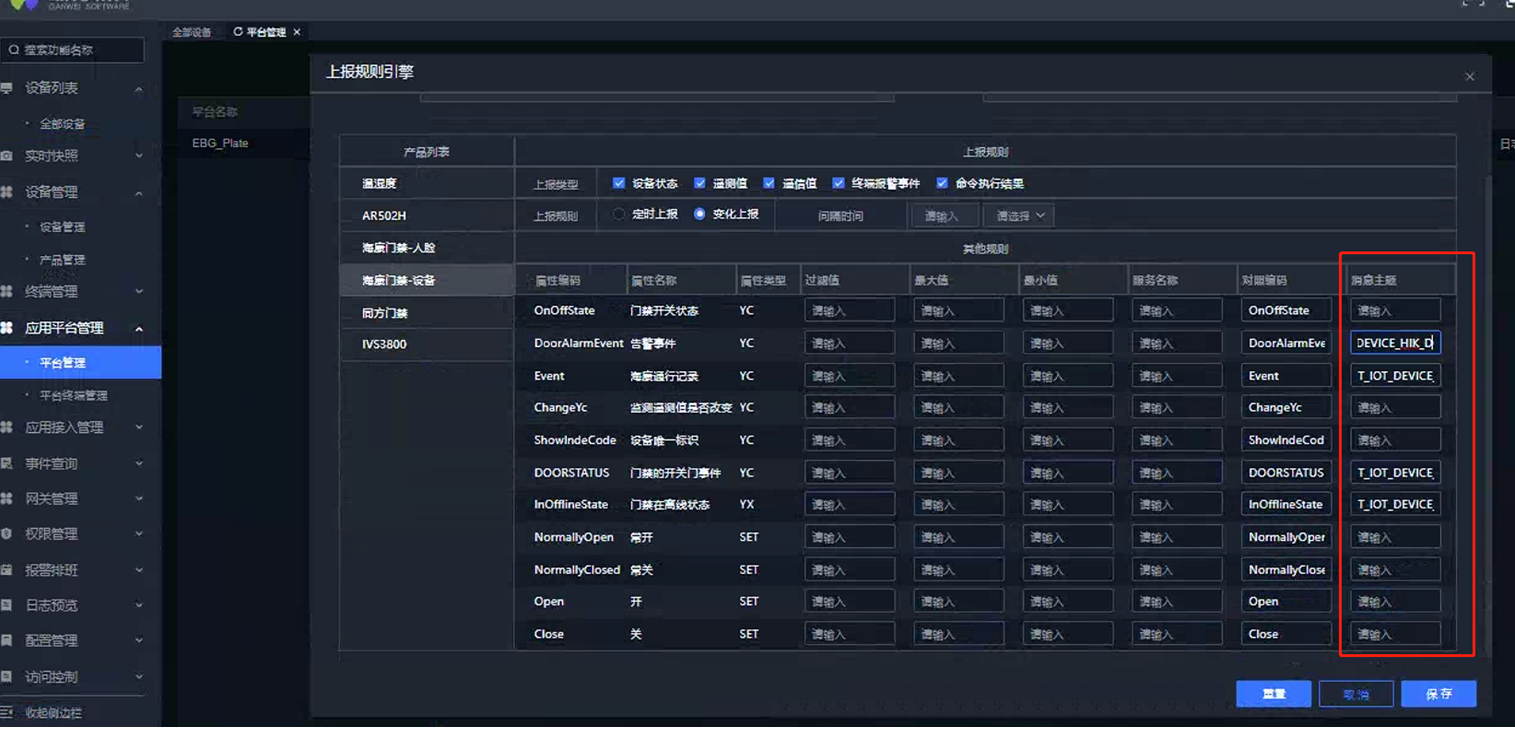Click the 配置管理 icon in sidebar
Image resolution: width=1515 pixels, height=731 pixels.
[7, 641]
